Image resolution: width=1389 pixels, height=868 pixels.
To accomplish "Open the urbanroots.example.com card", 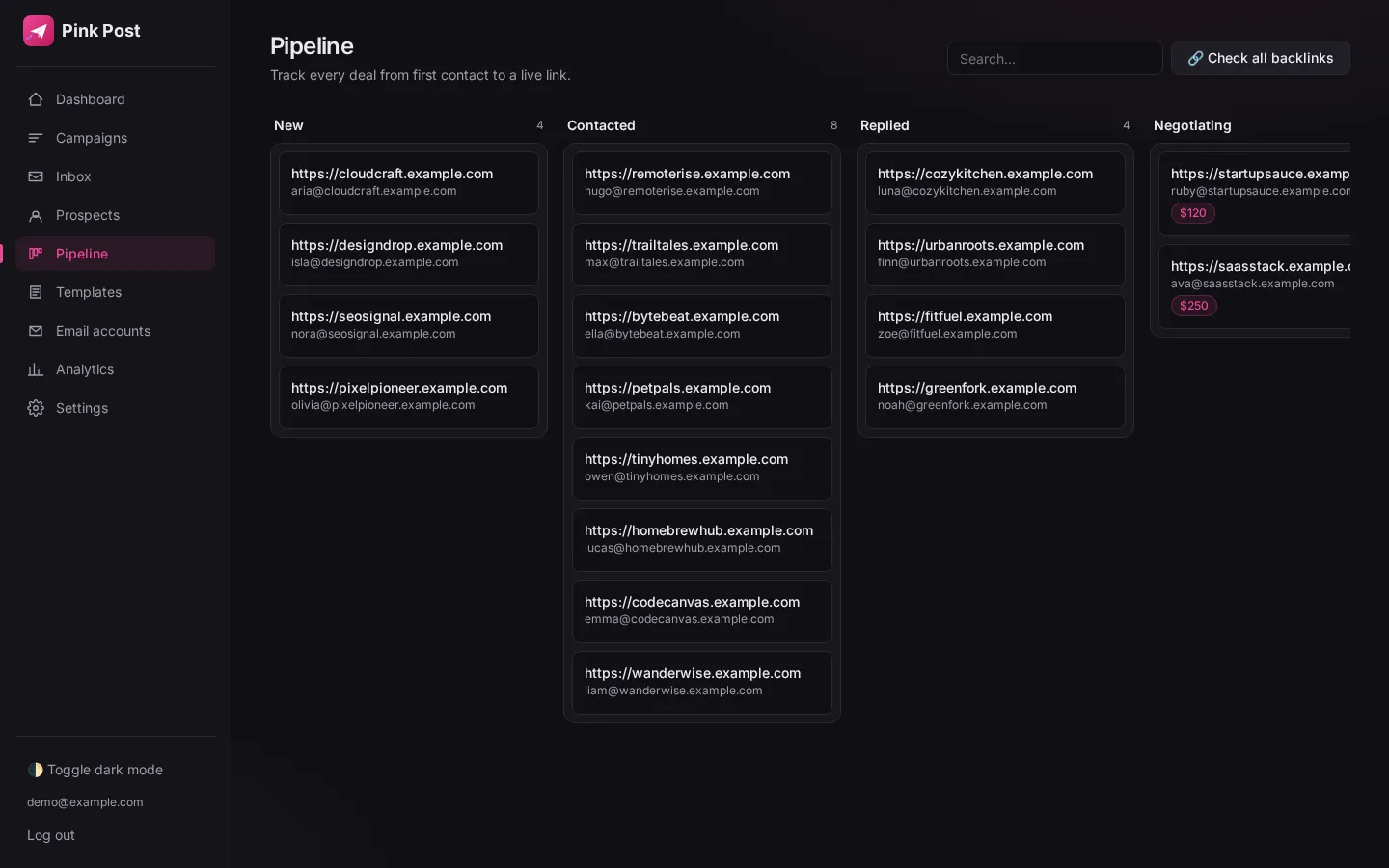I will click(995, 255).
